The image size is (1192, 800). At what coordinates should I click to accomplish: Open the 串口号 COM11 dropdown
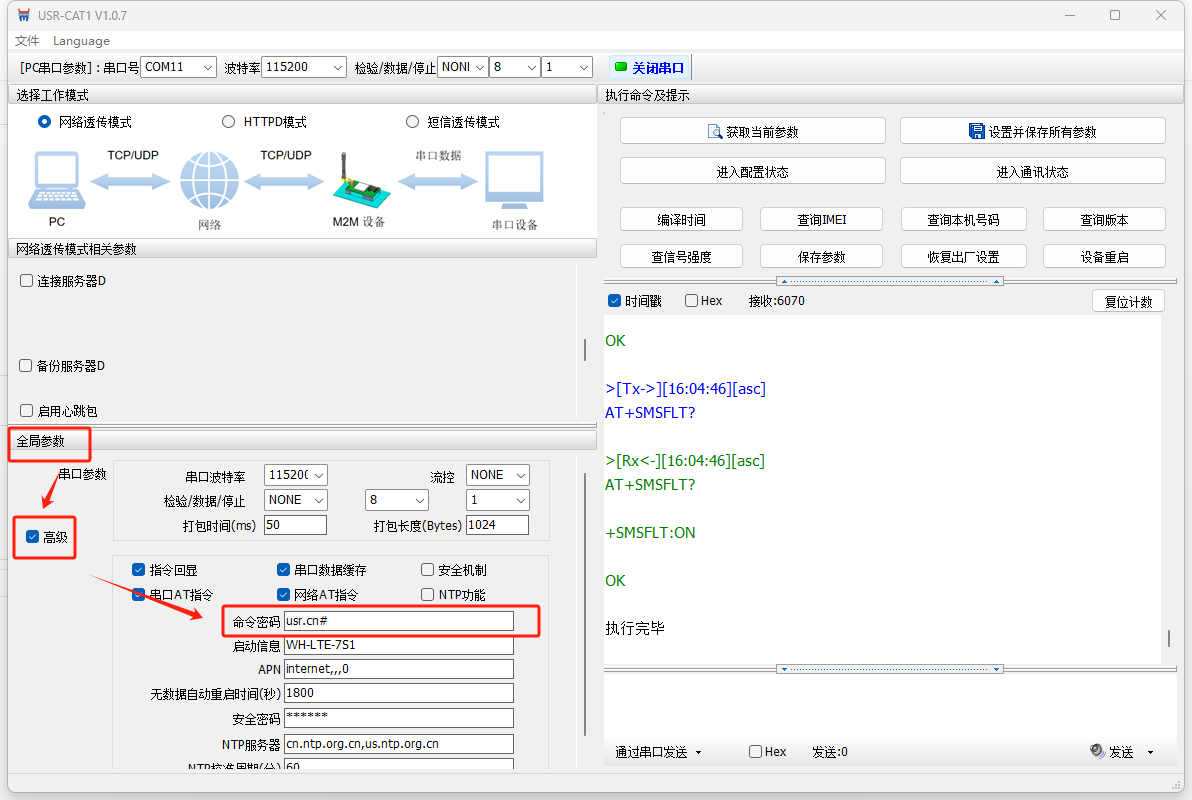point(178,67)
